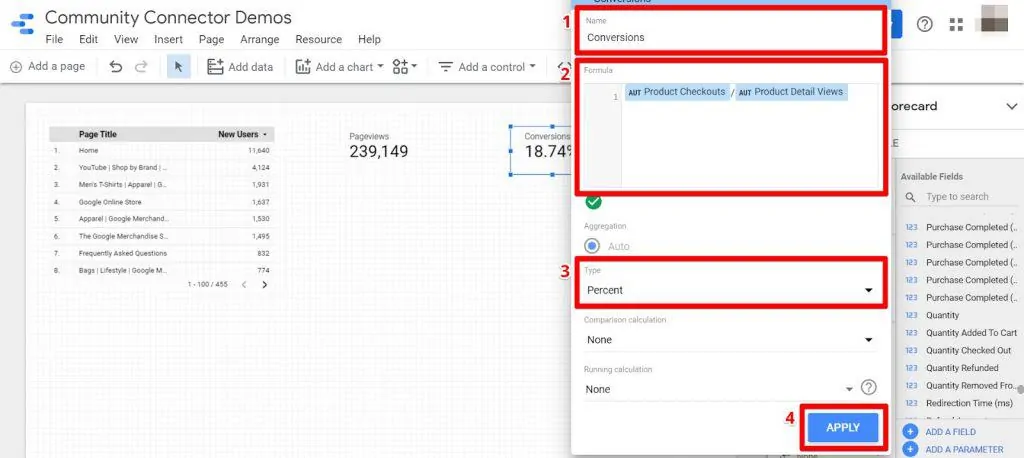The height and width of the screenshot is (458, 1024).
Task: Select the Quantity Checked Out field
Action: pos(960,350)
